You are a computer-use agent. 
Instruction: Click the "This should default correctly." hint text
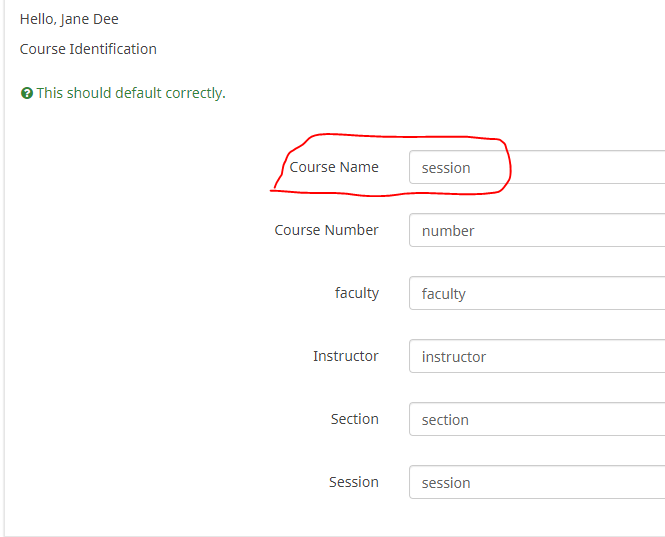point(131,93)
